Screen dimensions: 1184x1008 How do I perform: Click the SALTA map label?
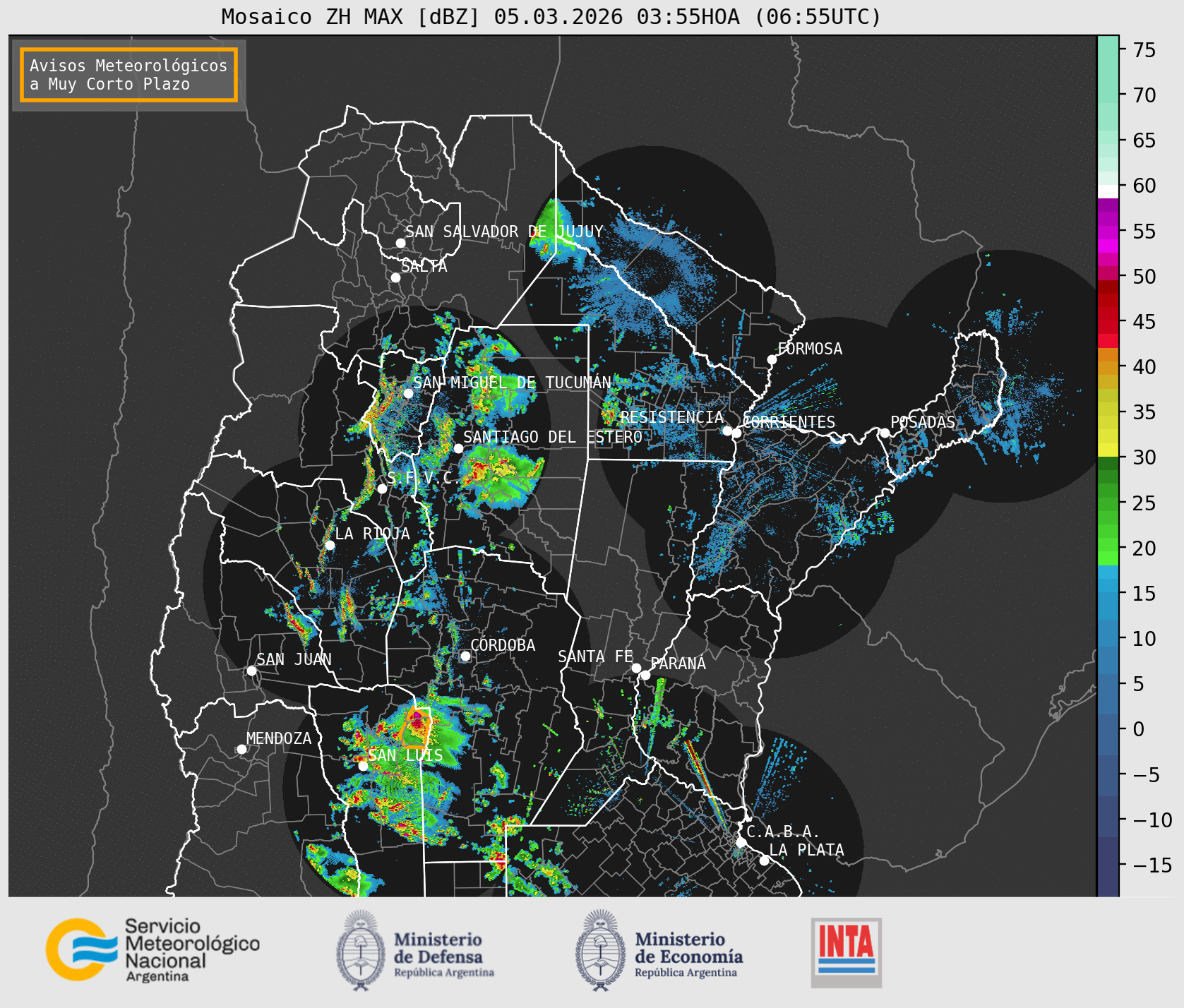coord(424,266)
